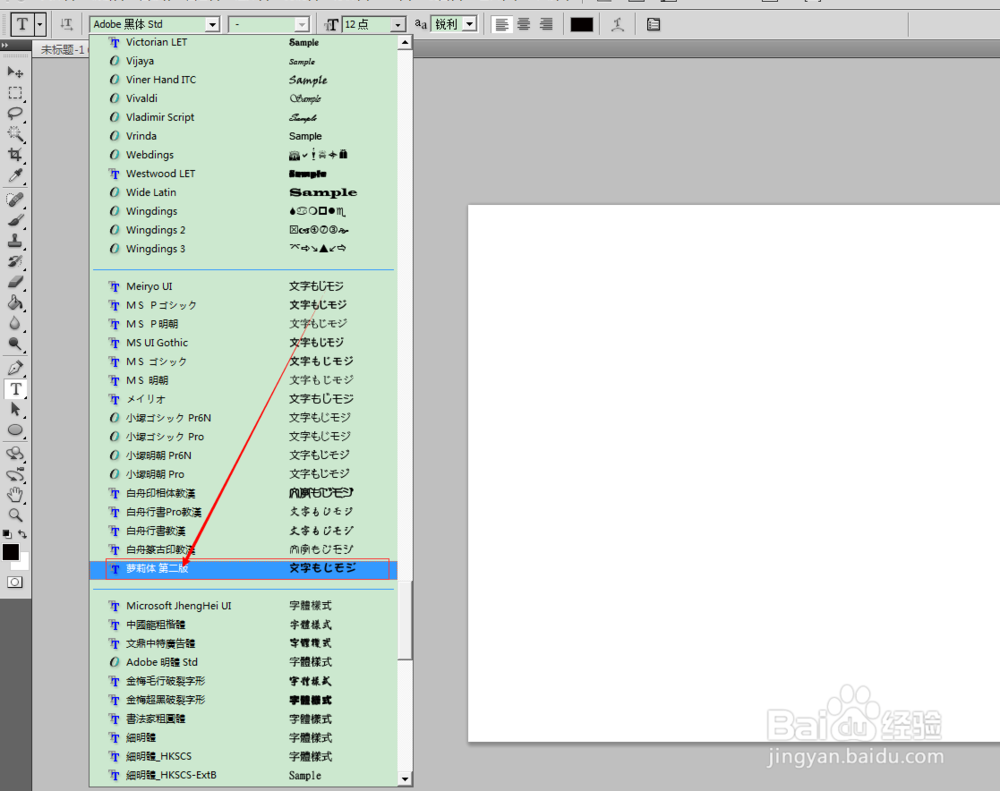Select the Magic Wand tool

click(x=15, y=134)
